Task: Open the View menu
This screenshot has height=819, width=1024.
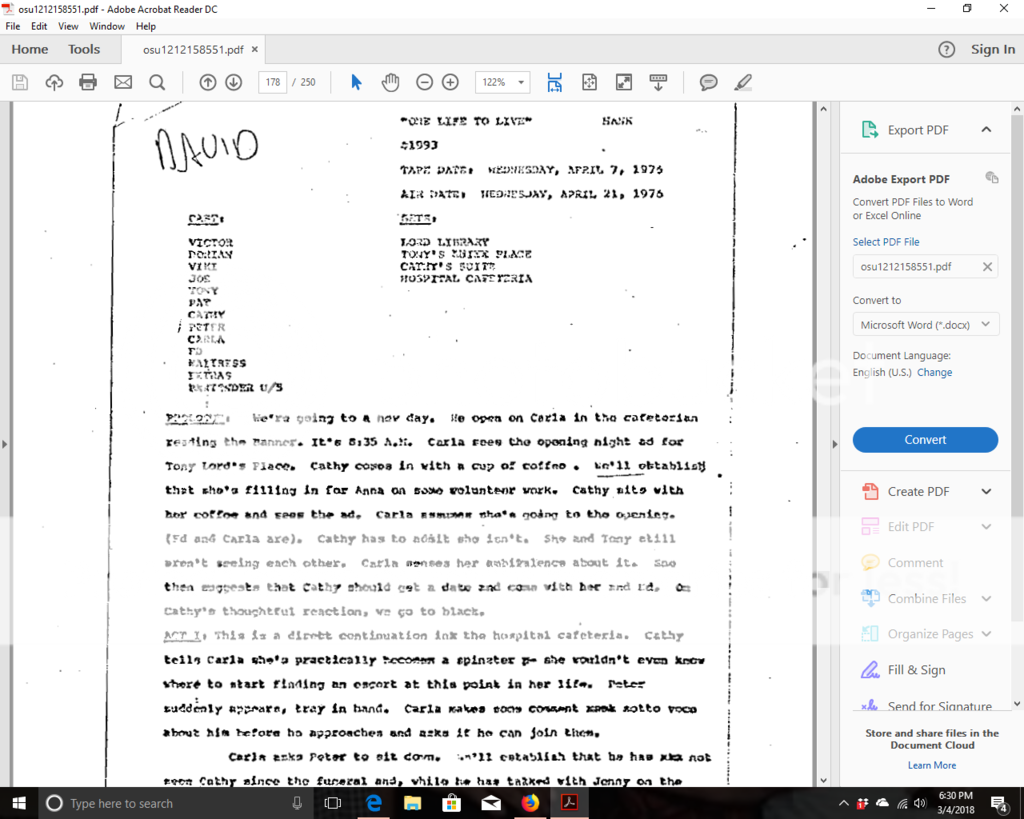Action: tap(68, 26)
